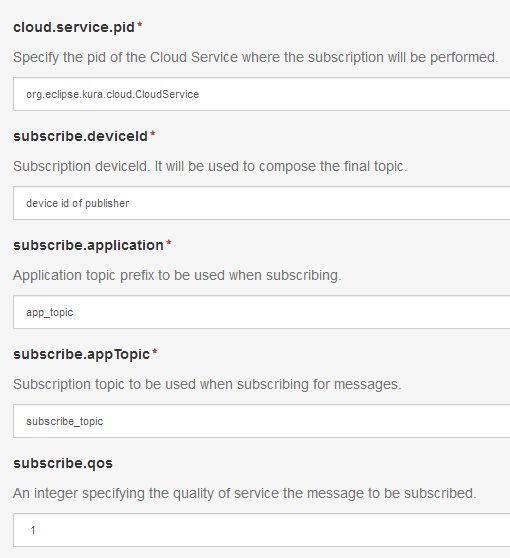Click the subscribe.deviceId heading label
The width and height of the screenshot is (510, 558).
point(80,136)
